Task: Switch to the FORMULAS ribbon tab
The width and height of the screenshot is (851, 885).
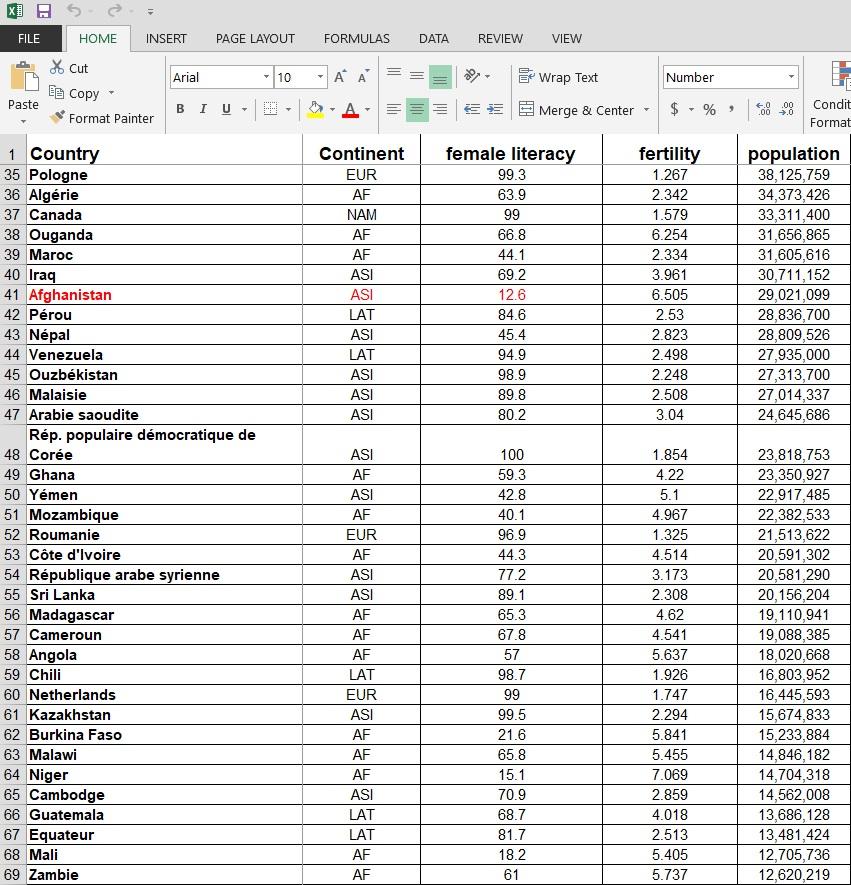Action: click(356, 38)
